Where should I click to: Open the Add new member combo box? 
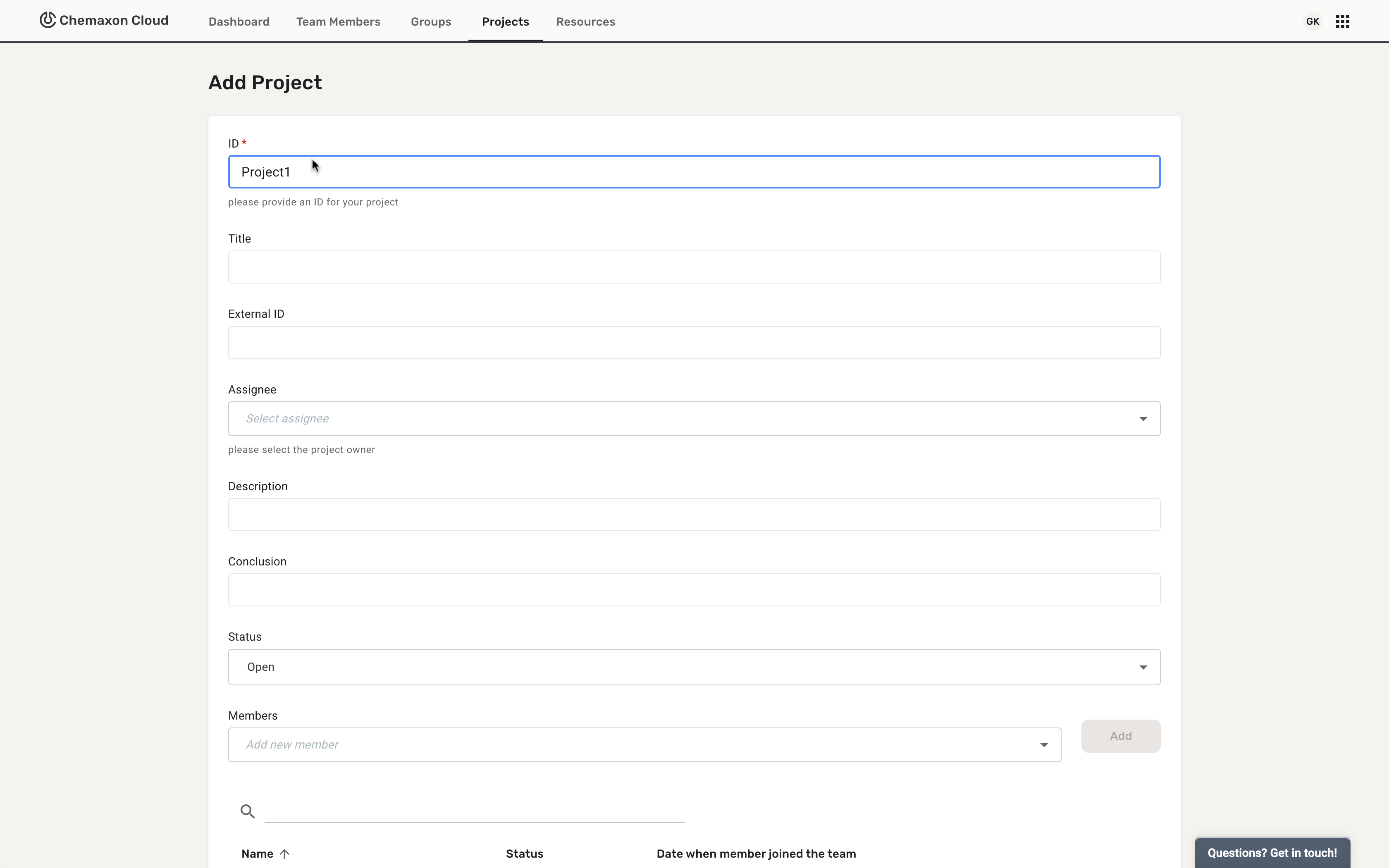tap(644, 745)
